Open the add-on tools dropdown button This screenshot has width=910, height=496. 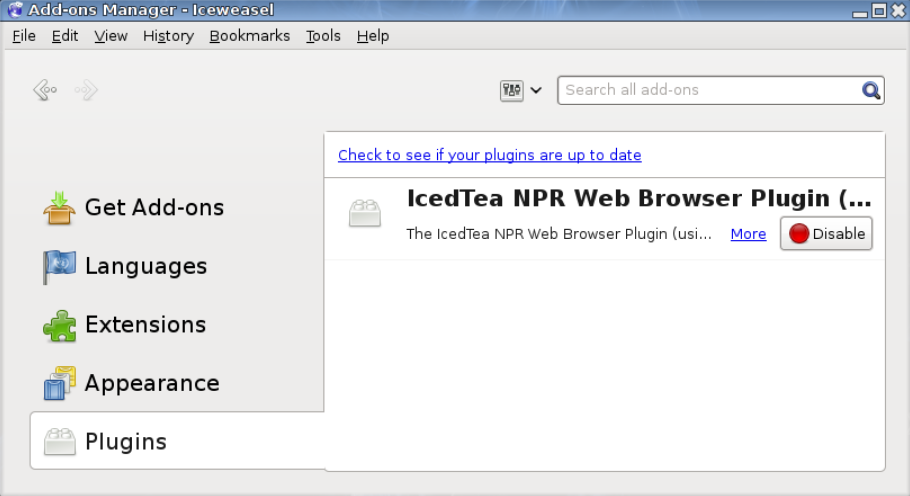[x=520, y=90]
